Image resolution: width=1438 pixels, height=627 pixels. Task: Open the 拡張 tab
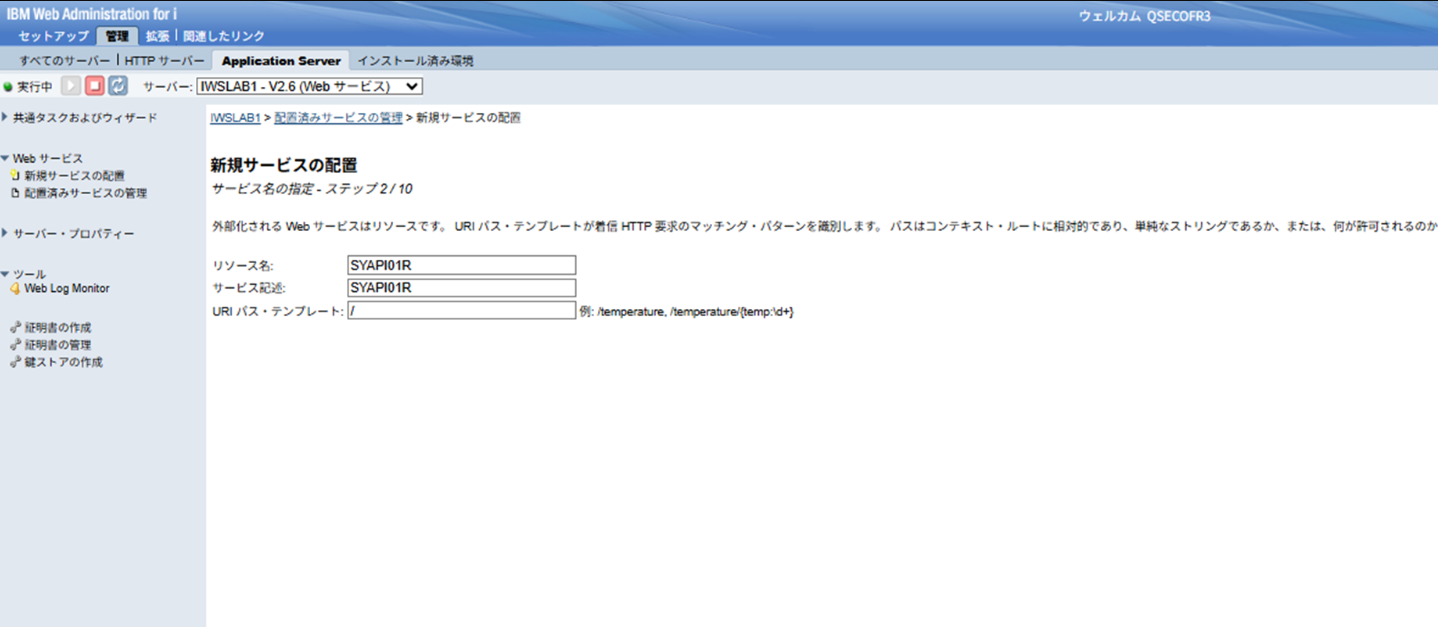(157, 36)
